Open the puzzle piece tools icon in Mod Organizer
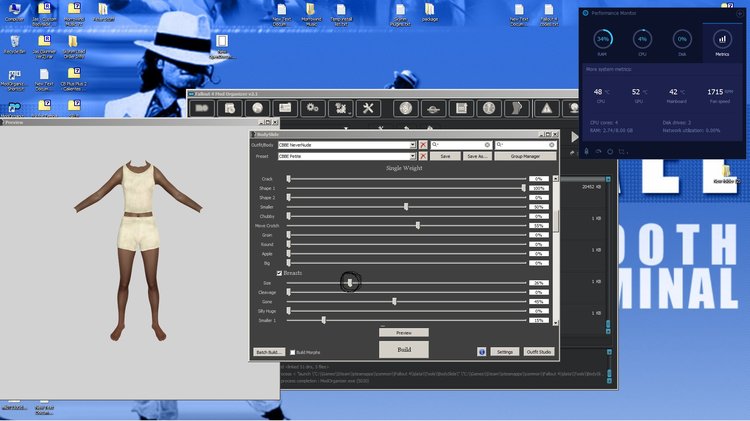Image resolution: width=750 pixels, height=421 pixels. pyautogui.click(x=341, y=109)
